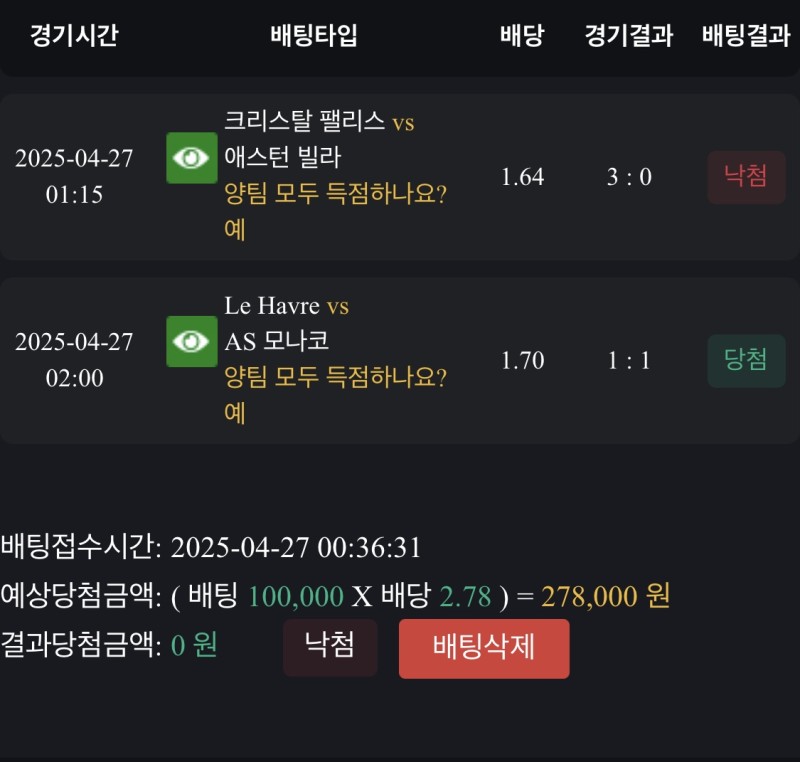800x762 pixels.
Task: Click the eye icon for Le Havre match
Action: (191, 342)
